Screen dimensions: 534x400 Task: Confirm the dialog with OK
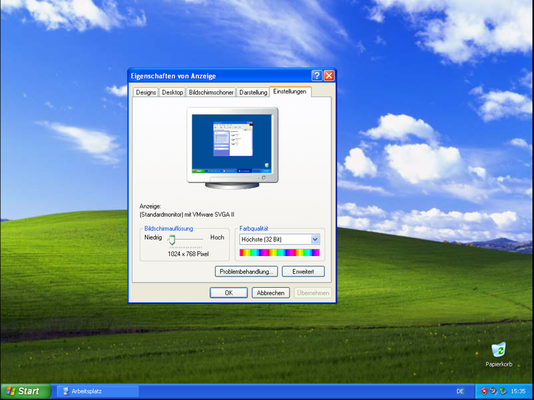coord(229,293)
